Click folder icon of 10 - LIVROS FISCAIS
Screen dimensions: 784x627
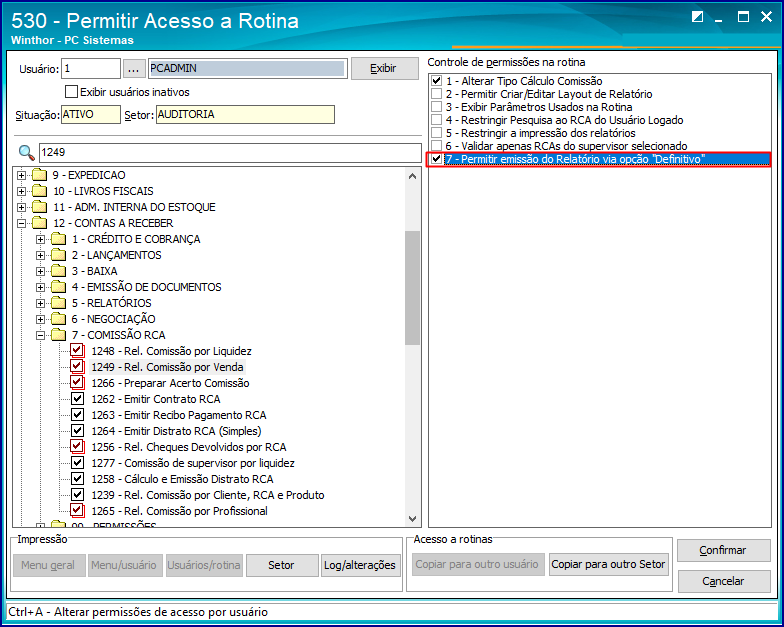click(x=39, y=191)
